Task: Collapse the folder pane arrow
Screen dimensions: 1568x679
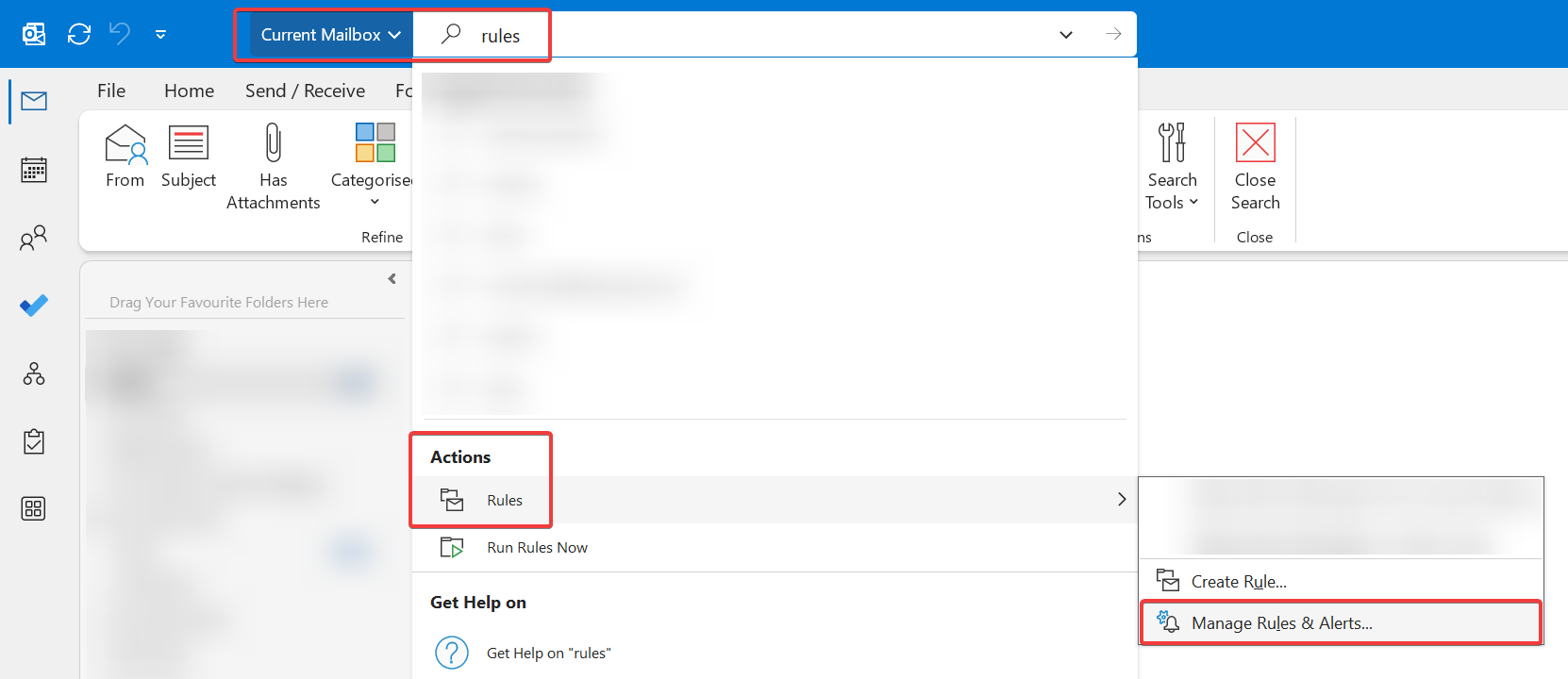Action: coord(392,279)
